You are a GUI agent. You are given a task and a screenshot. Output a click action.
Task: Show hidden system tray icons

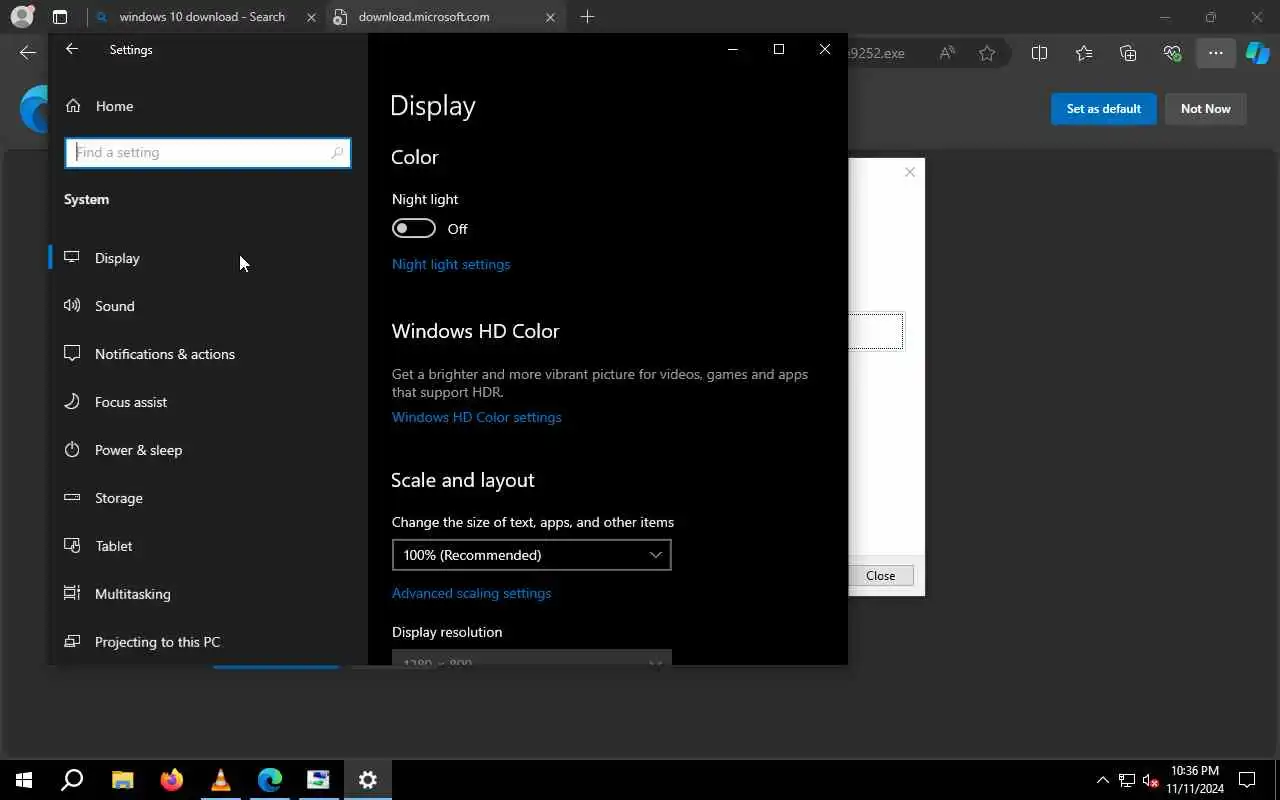1103,780
